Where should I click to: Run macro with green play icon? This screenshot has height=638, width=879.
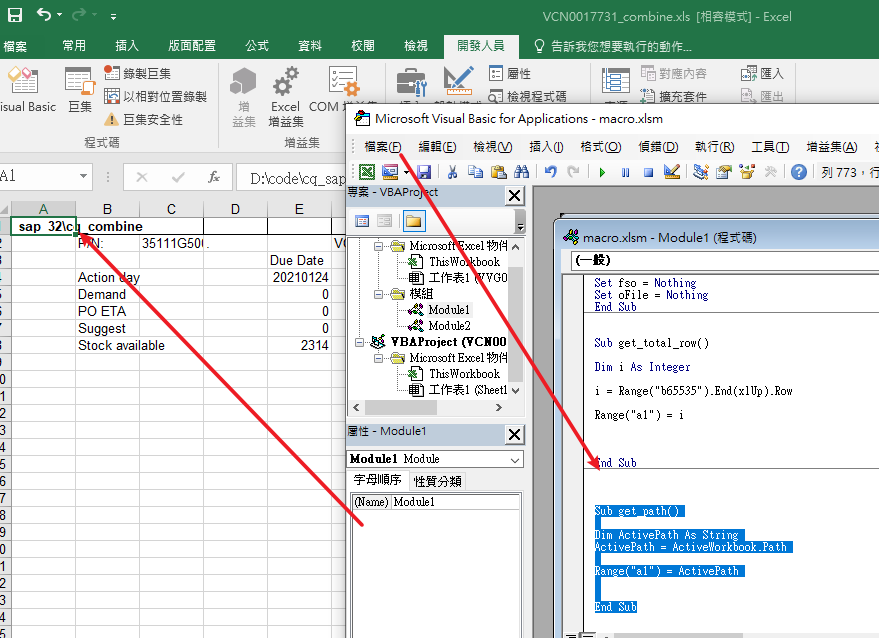[602, 172]
